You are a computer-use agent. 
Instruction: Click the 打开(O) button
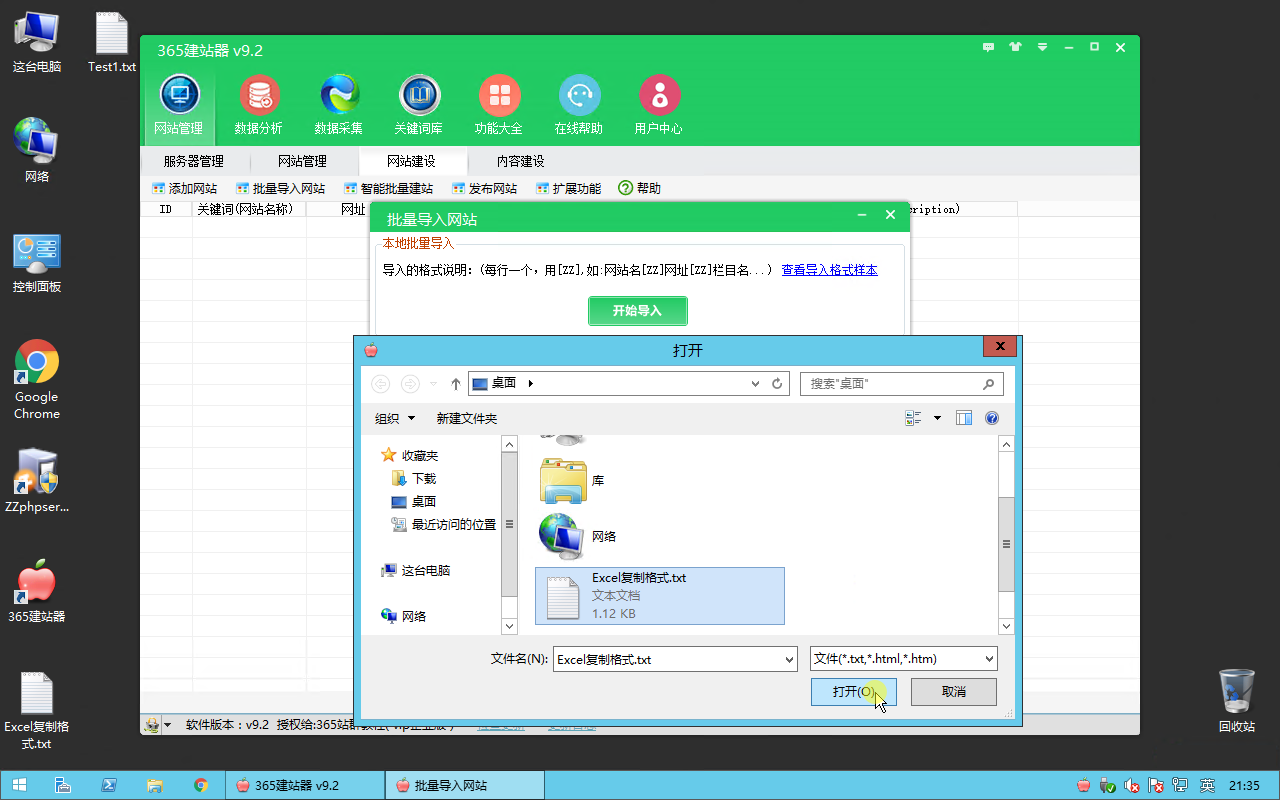853,692
